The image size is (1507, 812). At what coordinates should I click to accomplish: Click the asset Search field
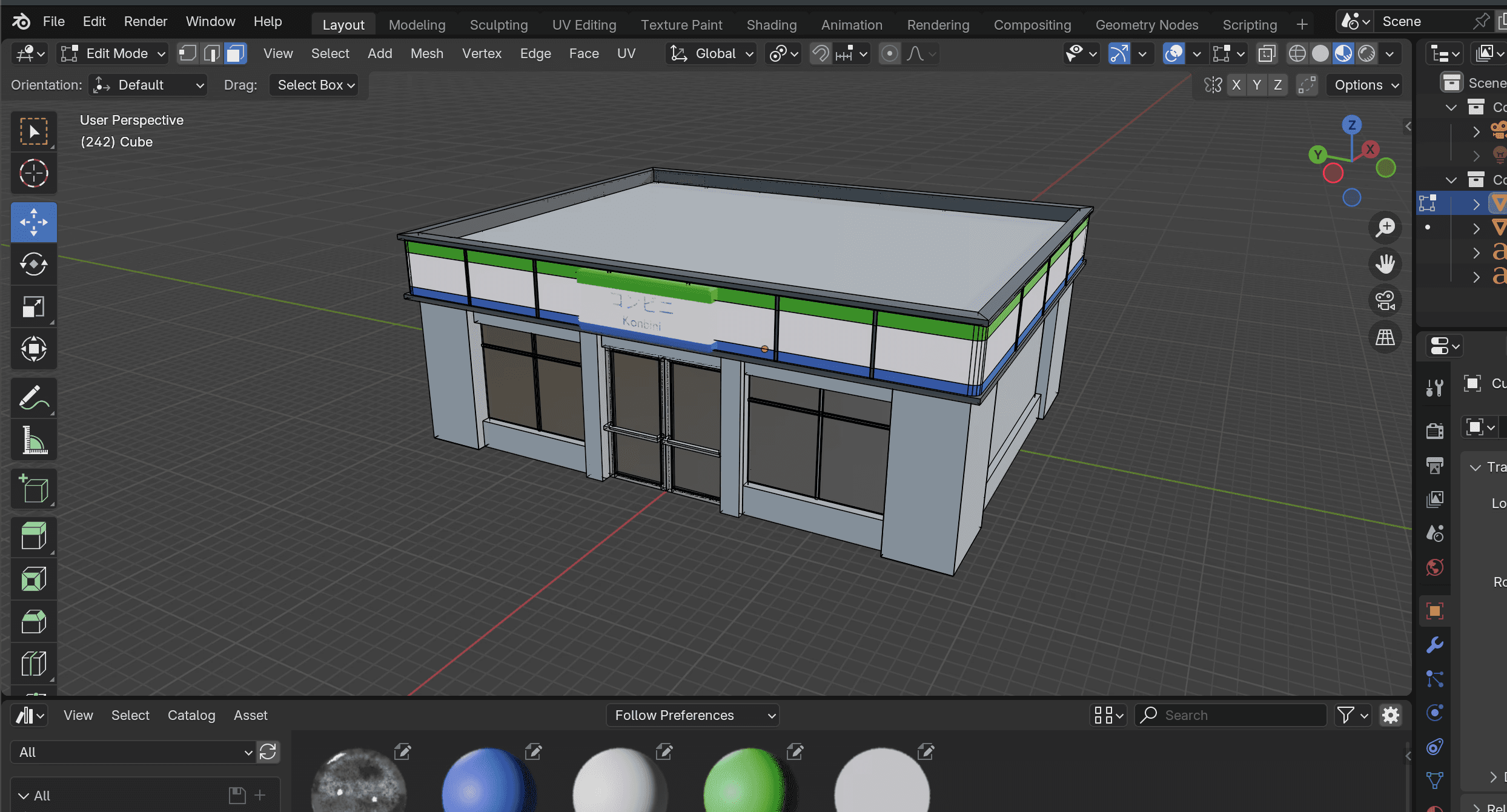pyautogui.click(x=1236, y=715)
